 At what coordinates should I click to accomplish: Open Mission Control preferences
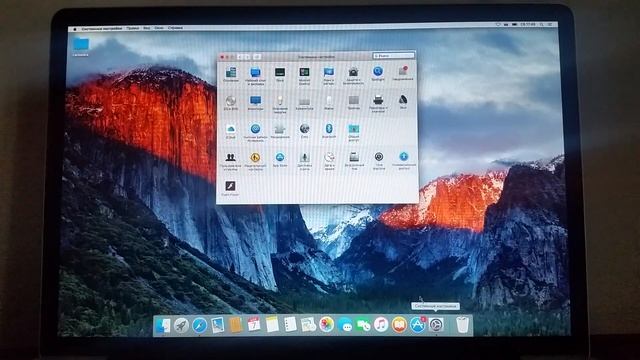304,72
